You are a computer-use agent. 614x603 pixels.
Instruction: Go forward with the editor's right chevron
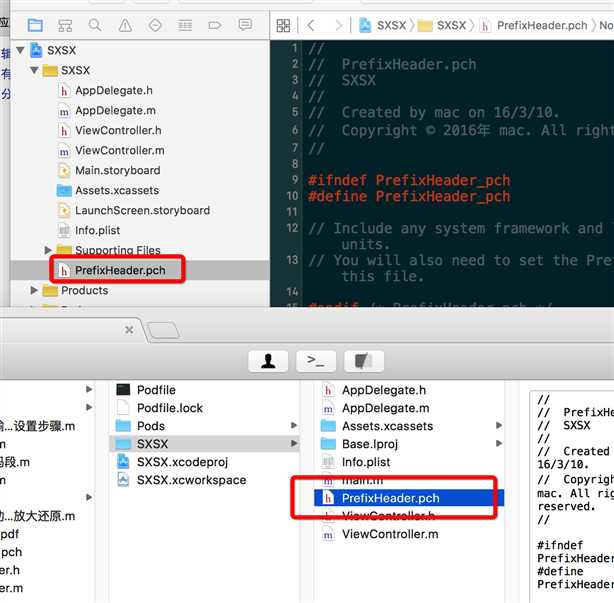point(338,25)
